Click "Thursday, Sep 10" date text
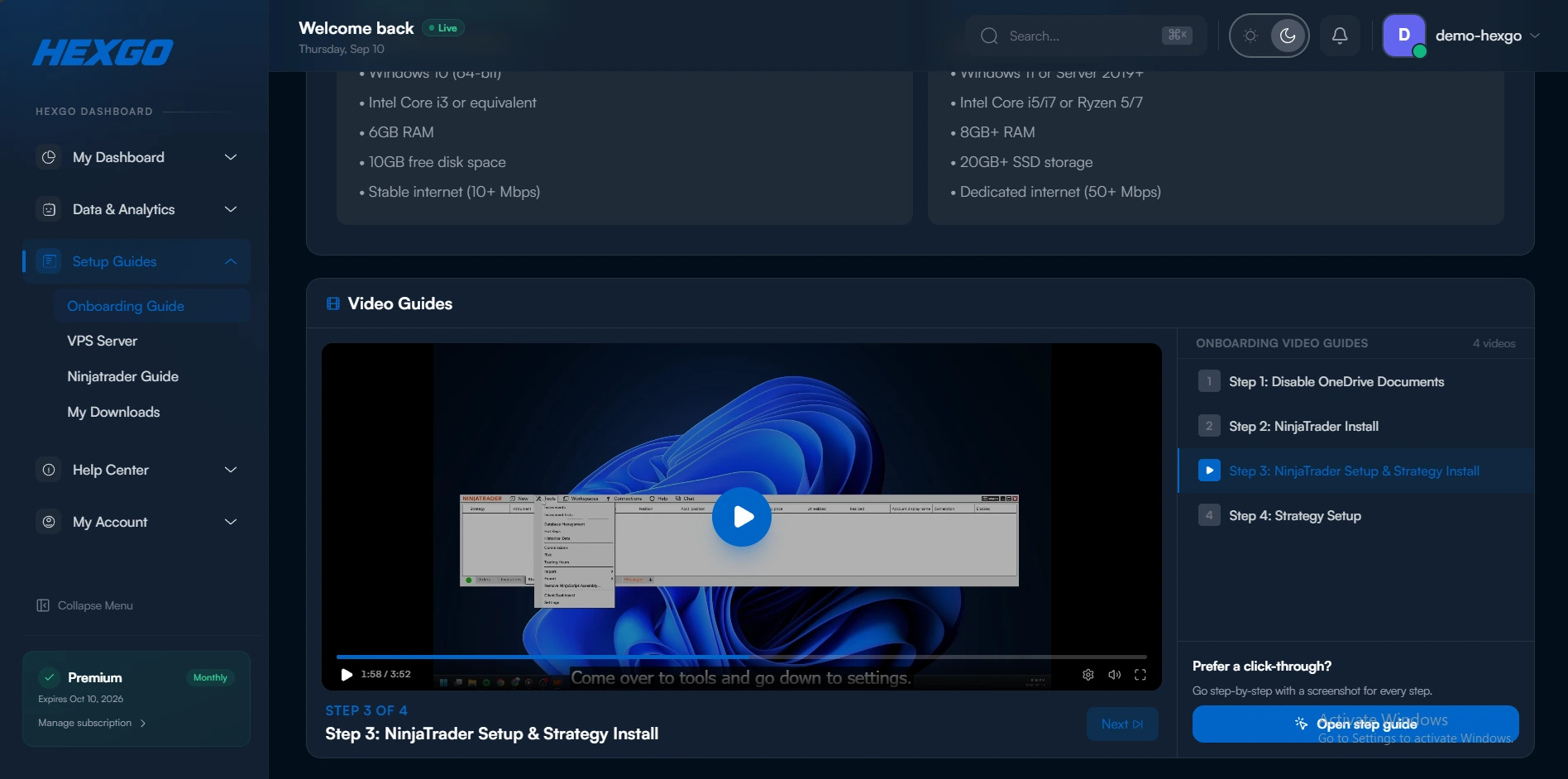The width and height of the screenshot is (1568, 779). (342, 50)
